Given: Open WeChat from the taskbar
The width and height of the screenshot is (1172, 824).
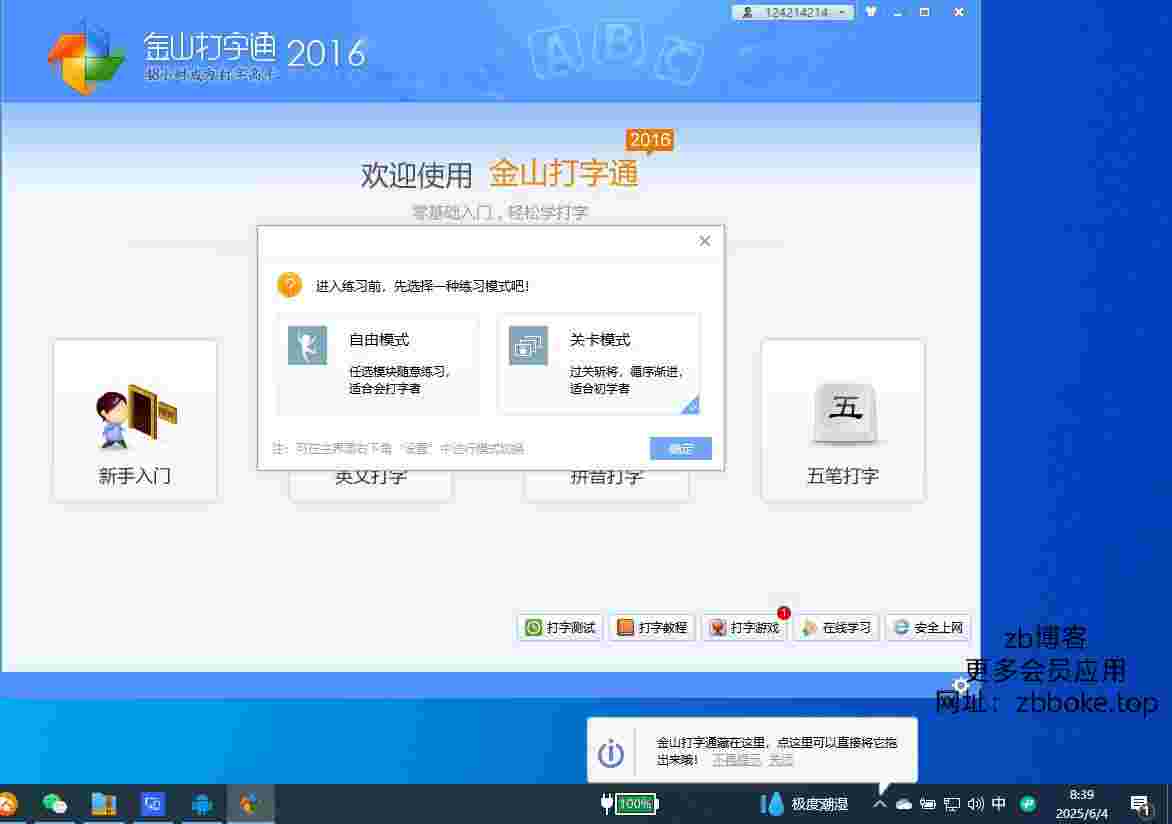Looking at the screenshot, I should (x=55, y=804).
